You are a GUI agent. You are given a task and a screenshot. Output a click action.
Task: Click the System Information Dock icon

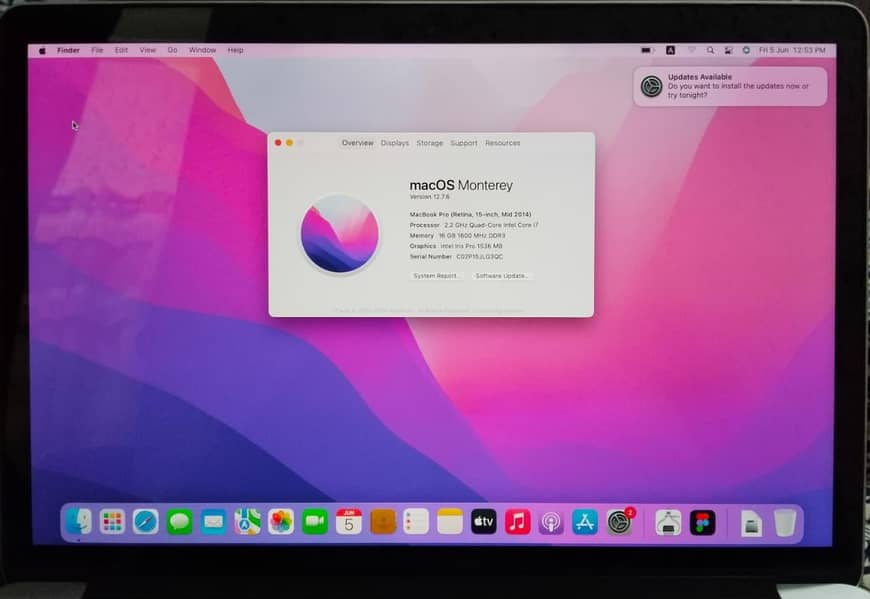(668, 522)
